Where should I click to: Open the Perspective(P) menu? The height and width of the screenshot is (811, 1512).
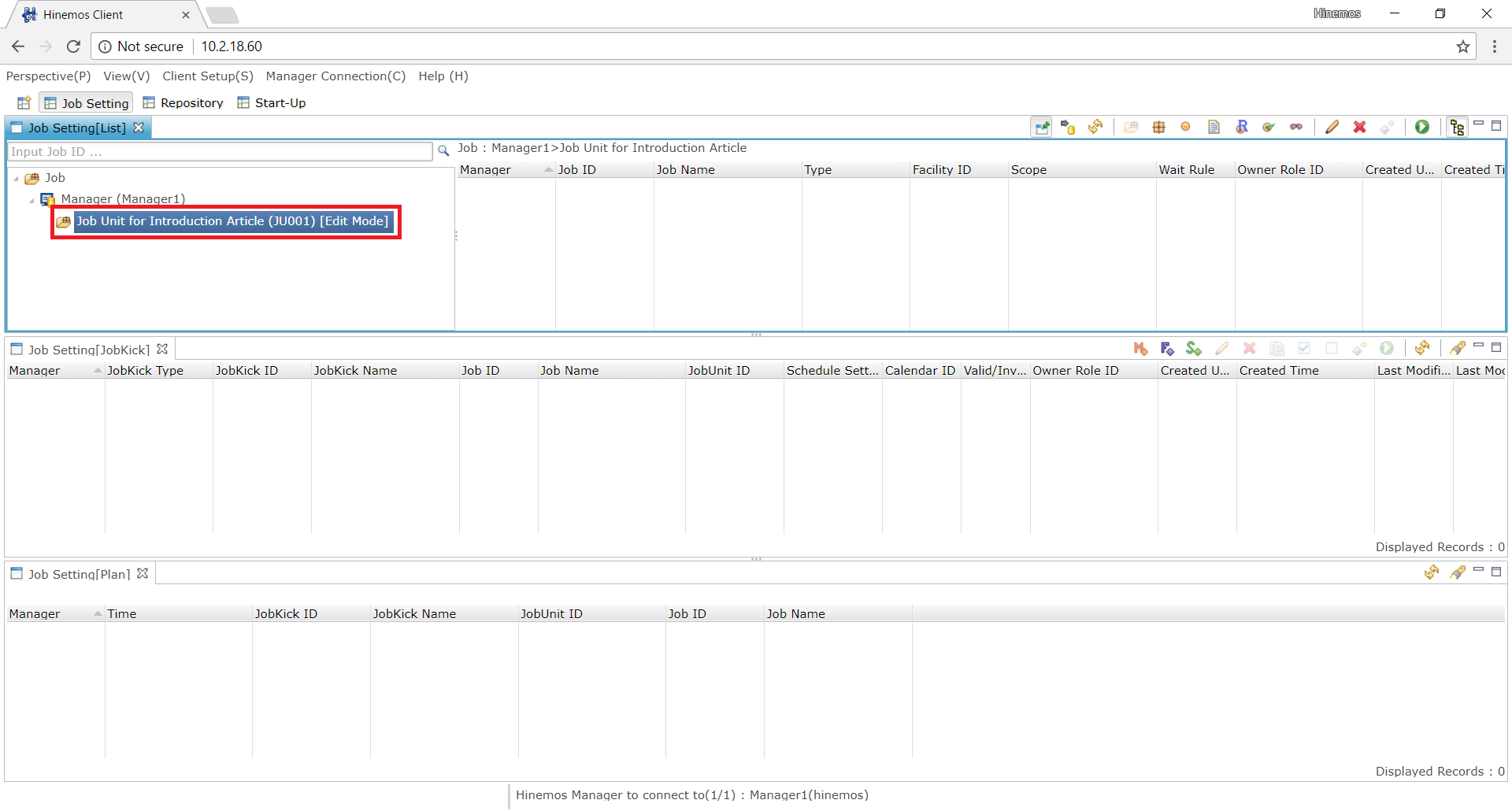tap(48, 76)
